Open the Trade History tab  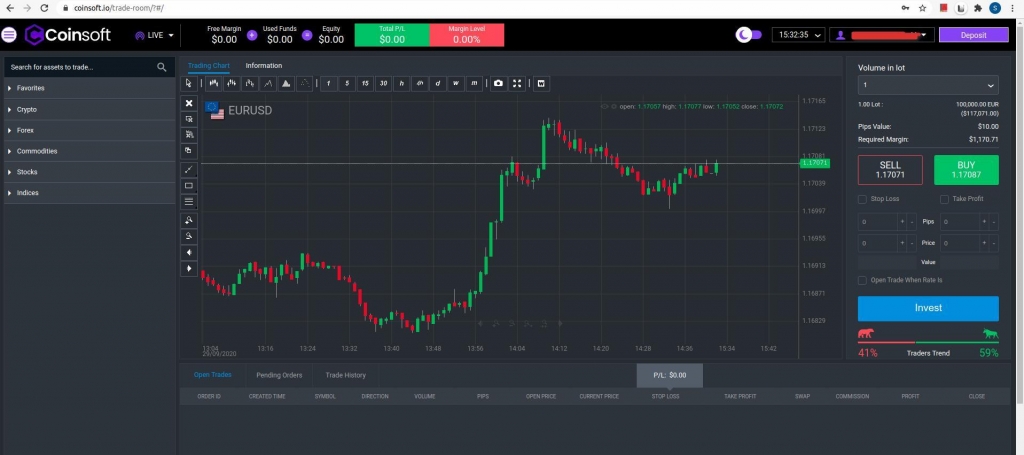[345, 375]
